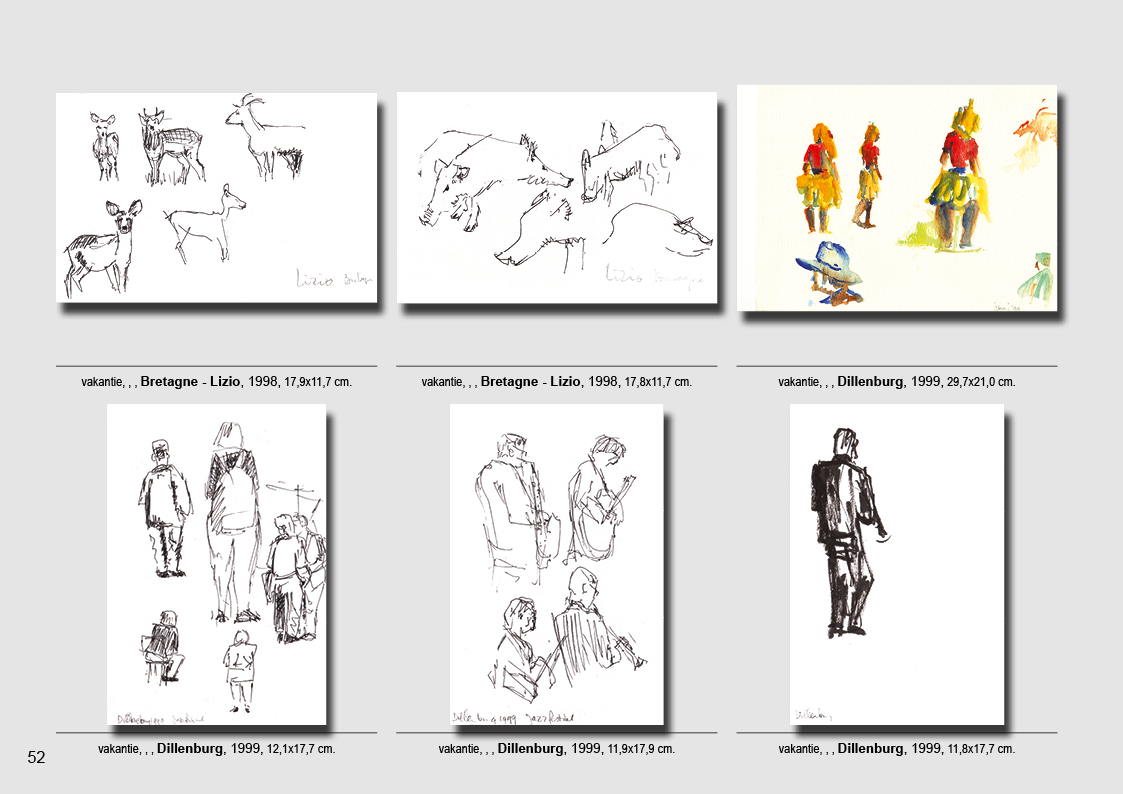Click the horned goat in the deer sketch
The width and height of the screenshot is (1123, 794).
[x=262, y=135]
